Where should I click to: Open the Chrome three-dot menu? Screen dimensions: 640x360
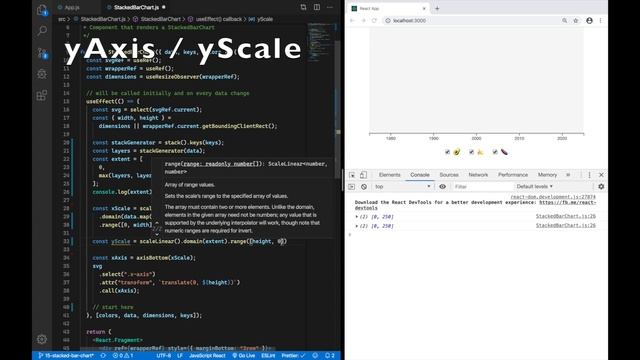600,20
